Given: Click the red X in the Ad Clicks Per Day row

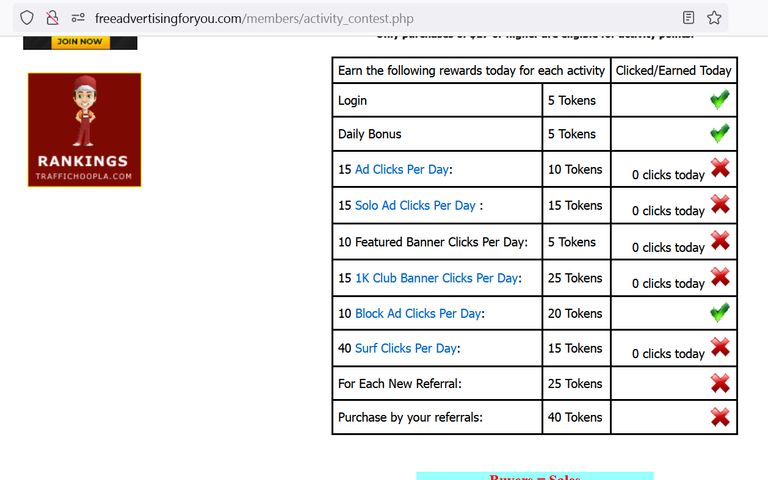Looking at the screenshot, I should point(720,168).
